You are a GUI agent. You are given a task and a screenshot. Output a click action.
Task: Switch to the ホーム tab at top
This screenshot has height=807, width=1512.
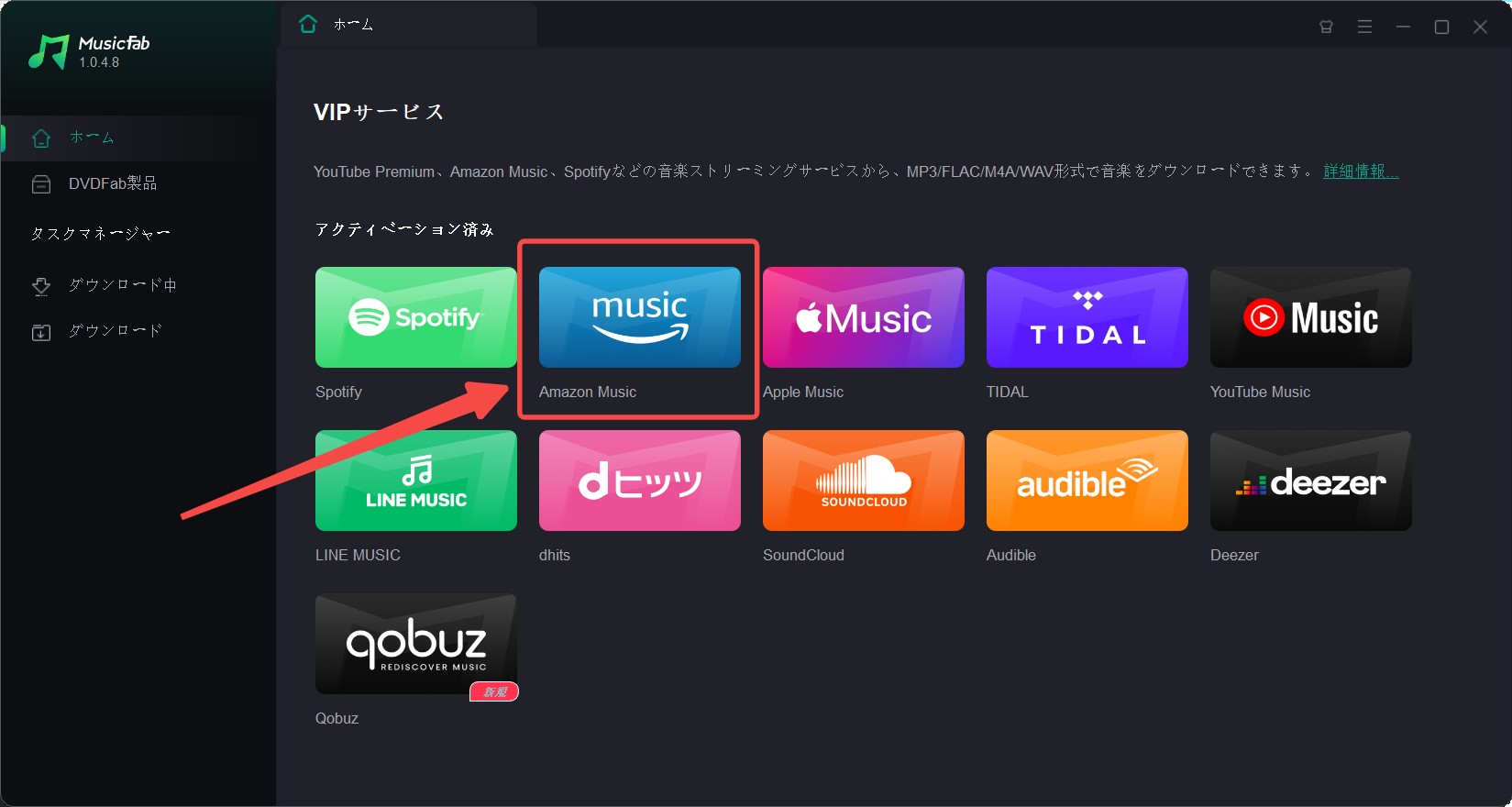click(x=409, y=25)
